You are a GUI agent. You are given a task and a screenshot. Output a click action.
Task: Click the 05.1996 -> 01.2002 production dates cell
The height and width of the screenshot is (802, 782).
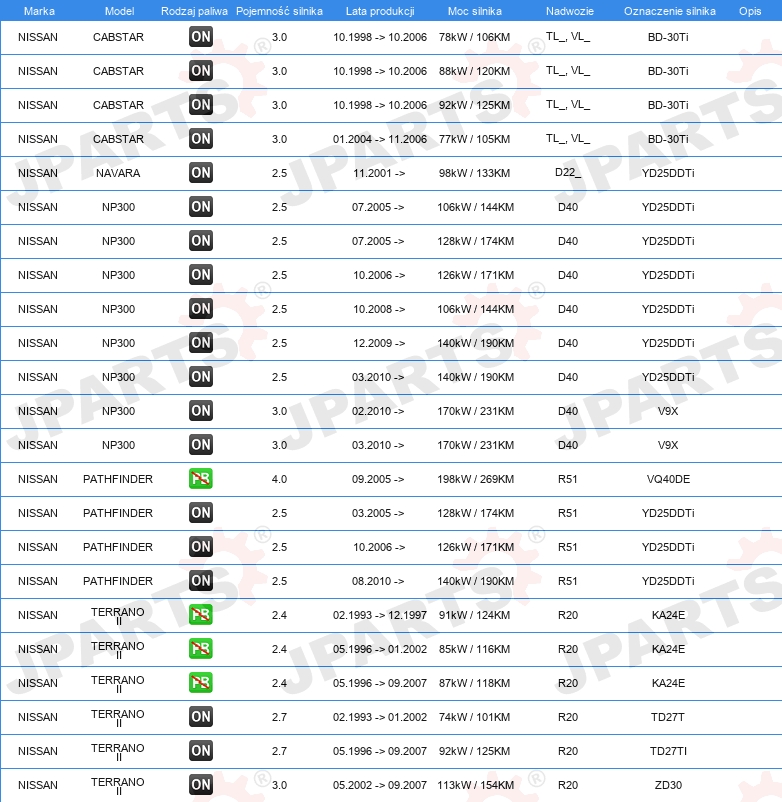pos(380,649)
